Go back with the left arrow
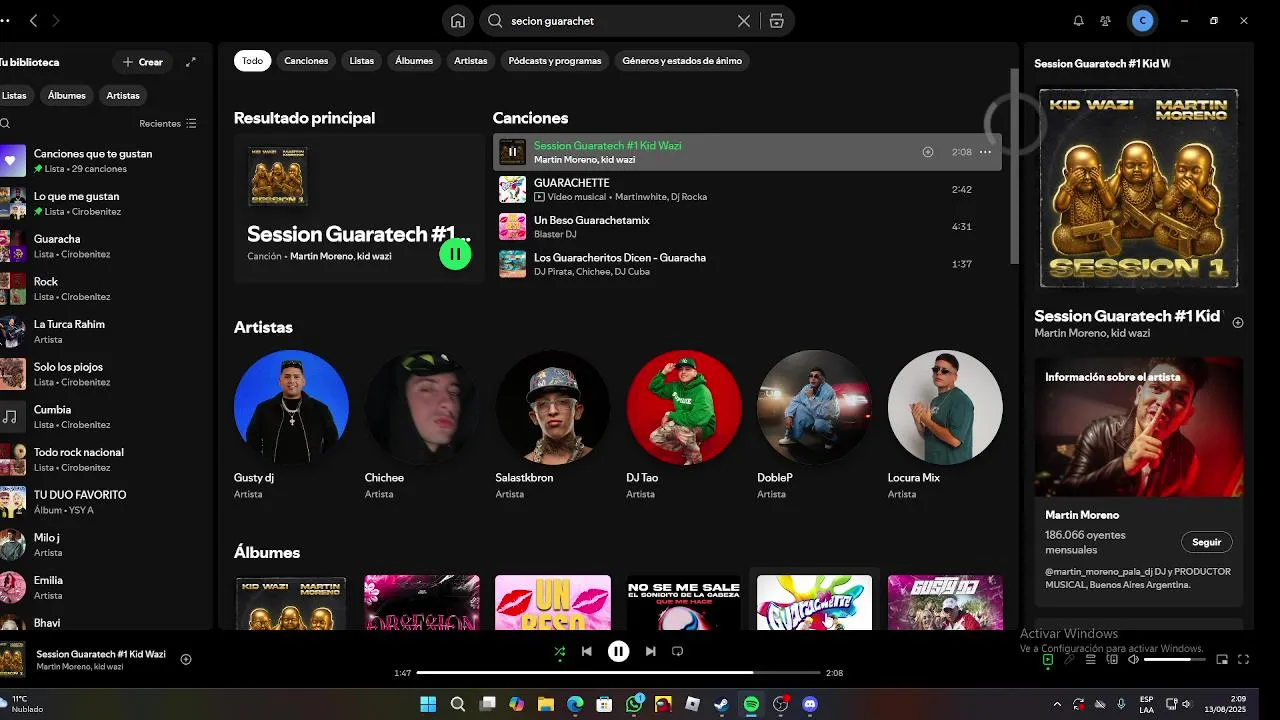 tap(34, 20)
